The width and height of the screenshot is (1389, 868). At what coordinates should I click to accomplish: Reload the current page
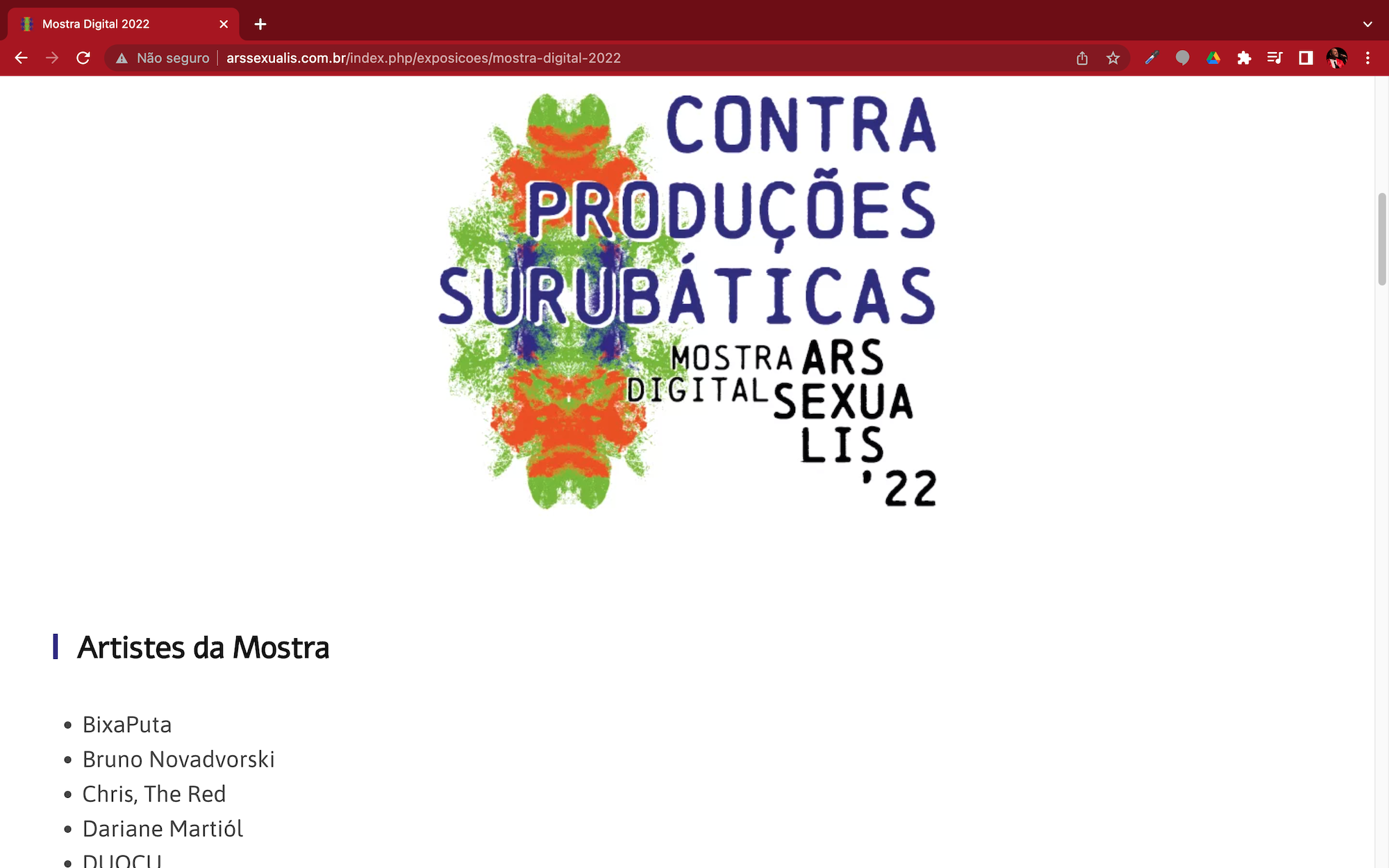pos(83,58)
